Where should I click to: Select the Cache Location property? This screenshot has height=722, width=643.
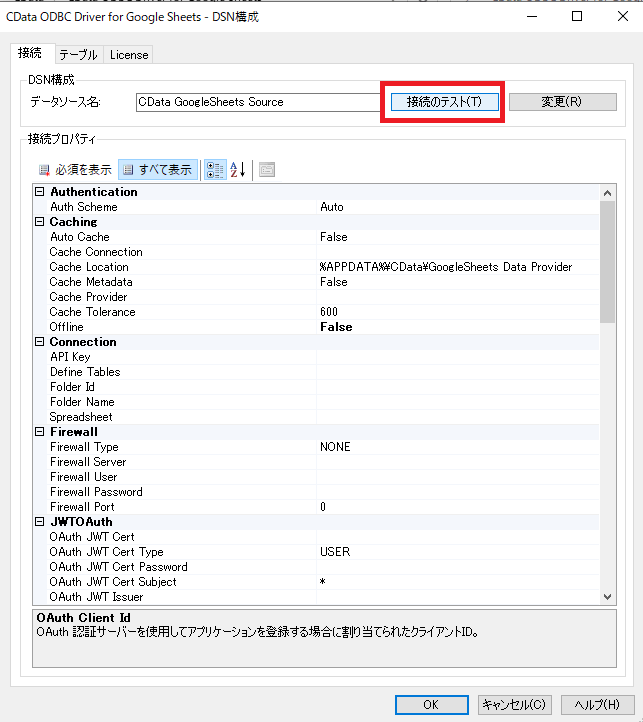pyautogui.click(x=322, y=267)
